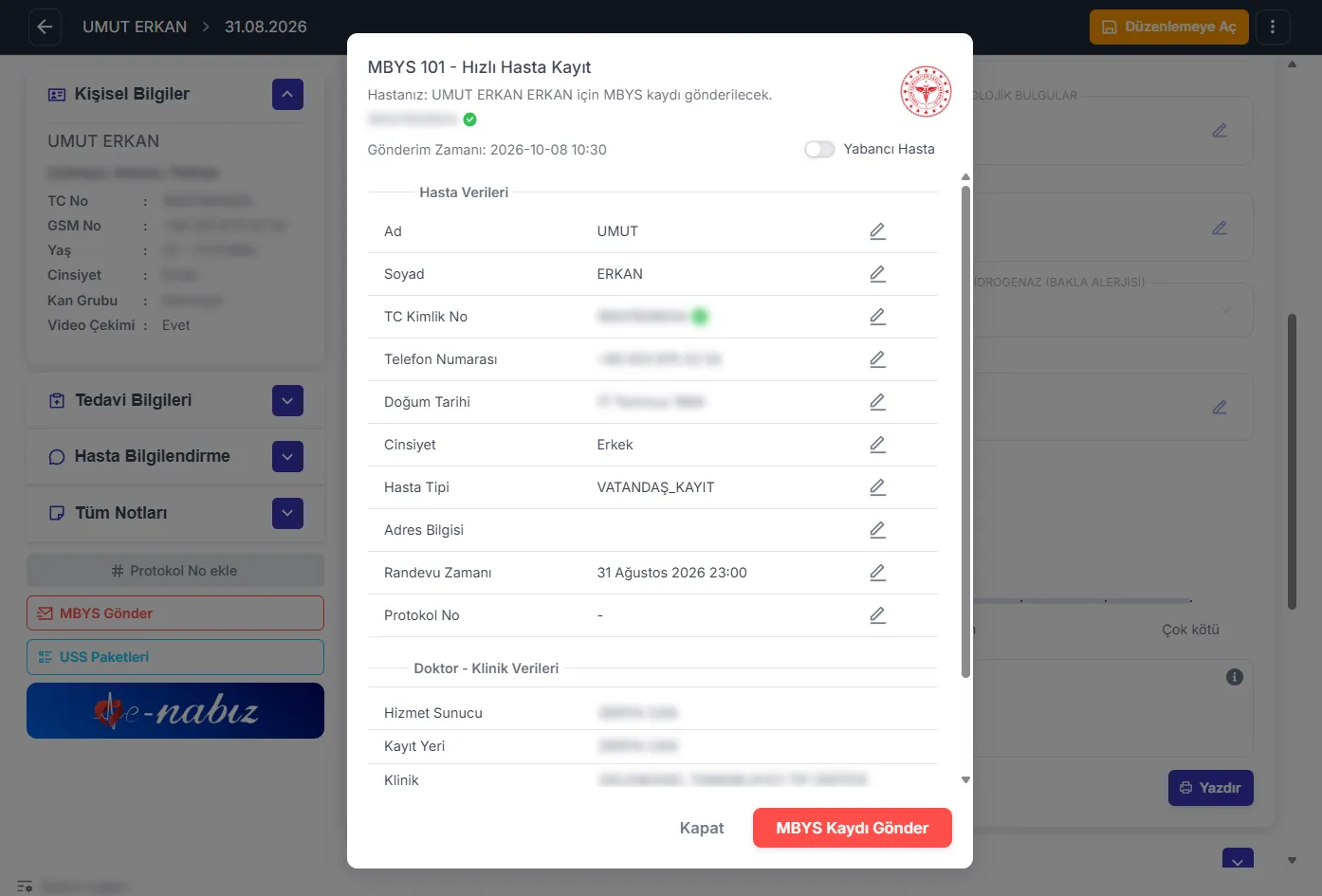Viewport: 1322px width, 896px height.
Task: Click MBYS Kaydı Gönder button
Action: 853,828
